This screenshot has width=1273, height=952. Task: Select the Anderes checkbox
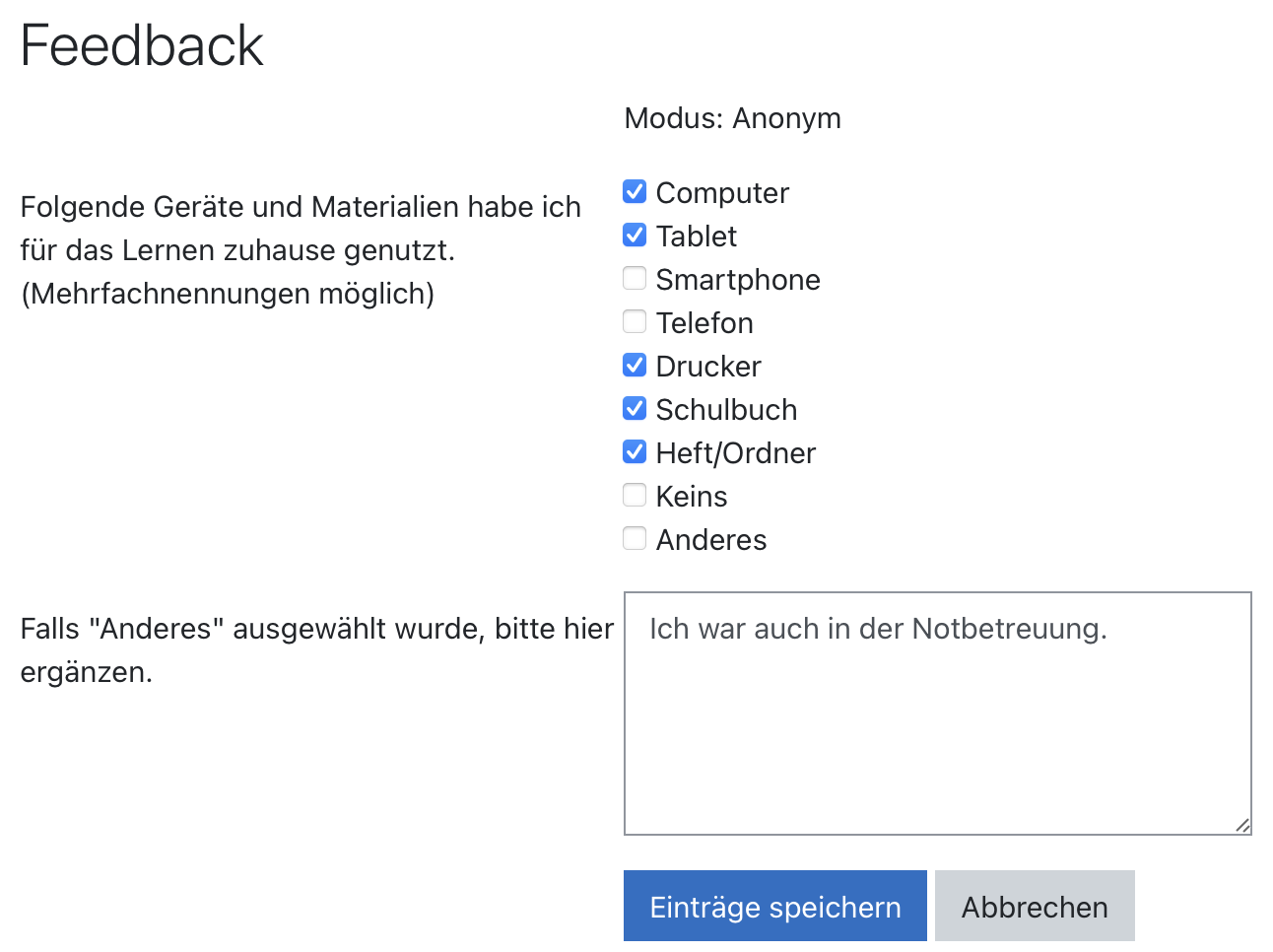635,538
